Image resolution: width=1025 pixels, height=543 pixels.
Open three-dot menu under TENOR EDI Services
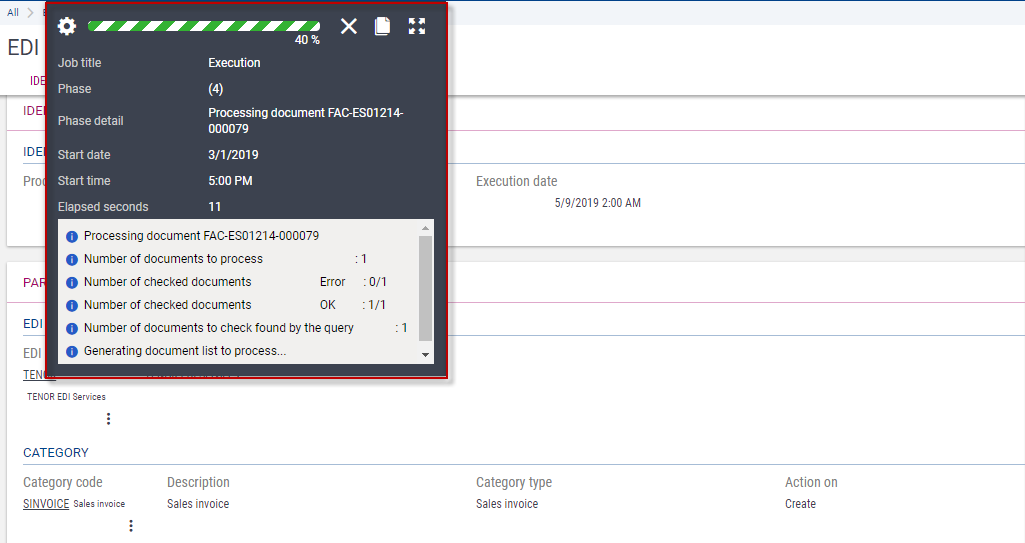click(x=109, y=419)
